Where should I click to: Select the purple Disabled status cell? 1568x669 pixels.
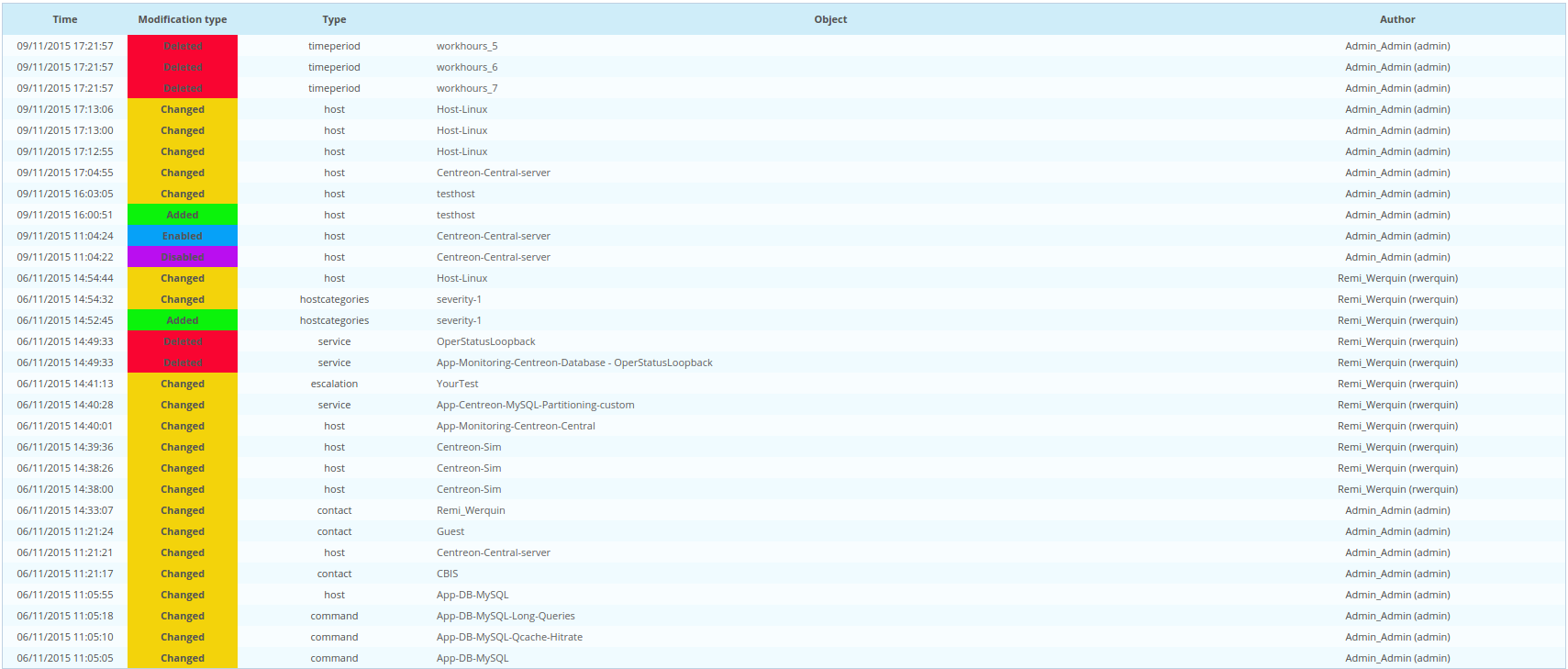[182, 257]
